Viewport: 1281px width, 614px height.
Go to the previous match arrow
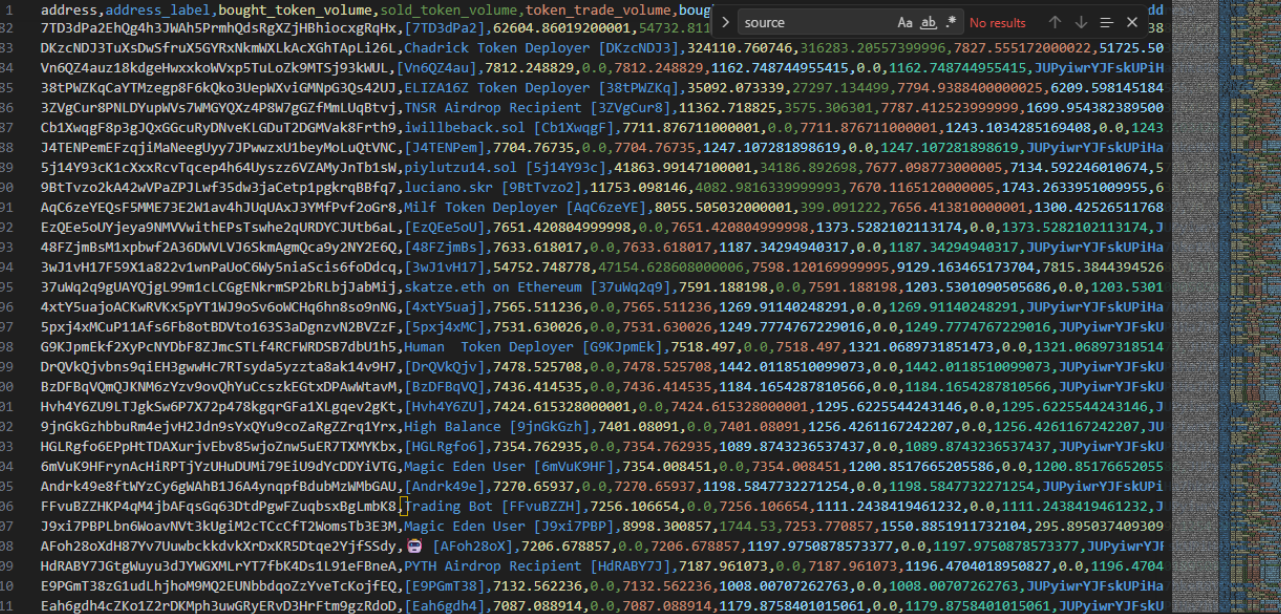pyautogui.click(x=1055, y=22)
